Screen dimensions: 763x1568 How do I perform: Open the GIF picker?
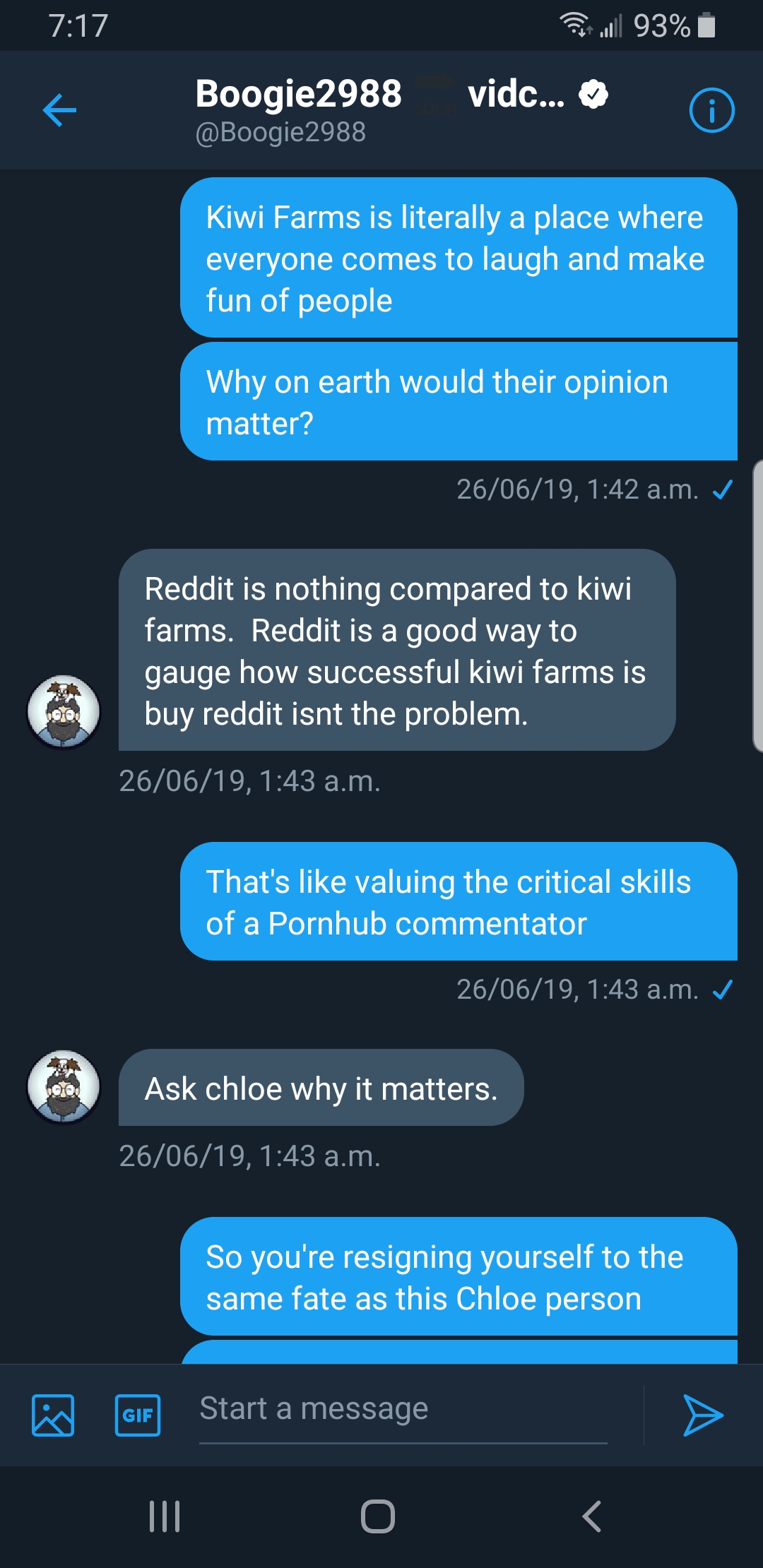[138, 1415]
